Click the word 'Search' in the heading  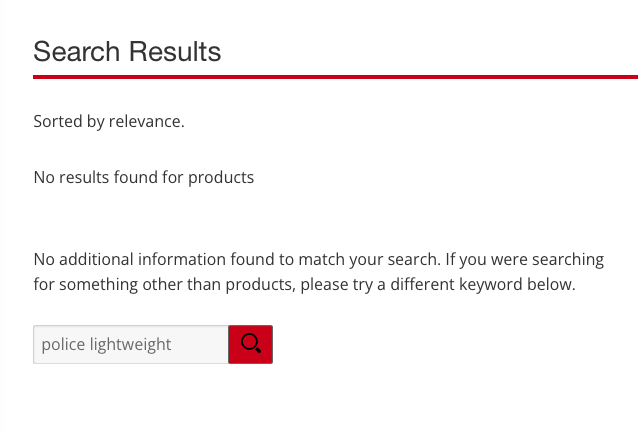[76, 52]
